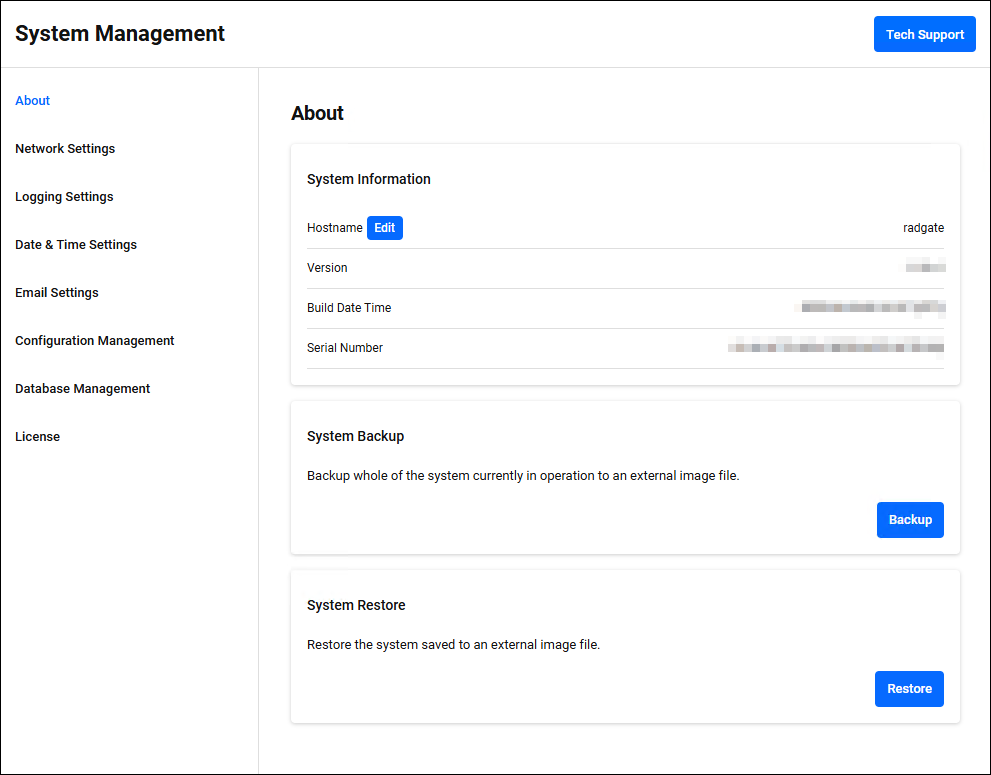Image resolution: width=991 pixels, height=775 pixels.
Task: Open Logging Settings page
Action: pos(64,197)
